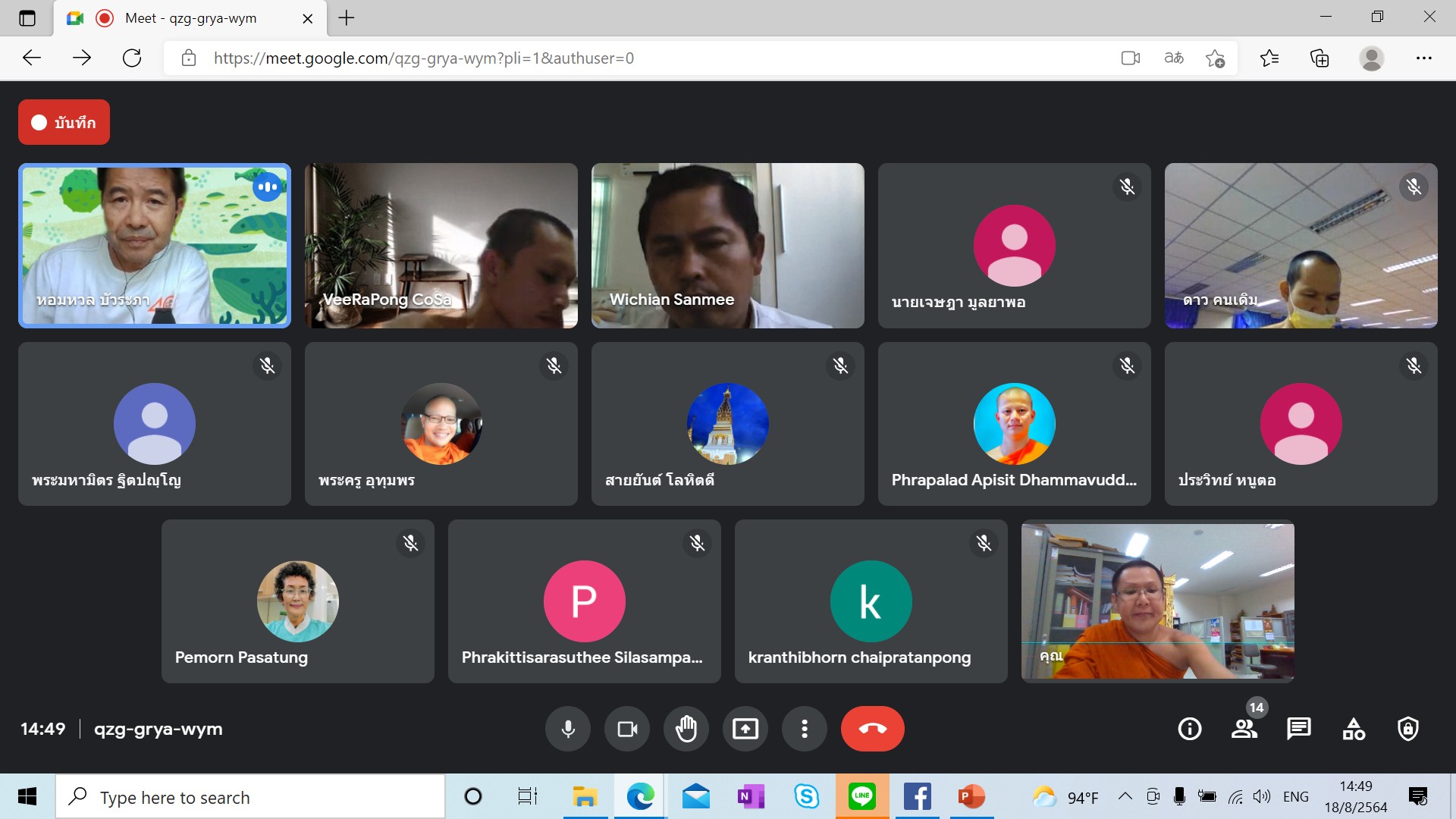Open the browser profile avatar
The width and height of the screenshot is (1456, 819).
point(1371,58)
